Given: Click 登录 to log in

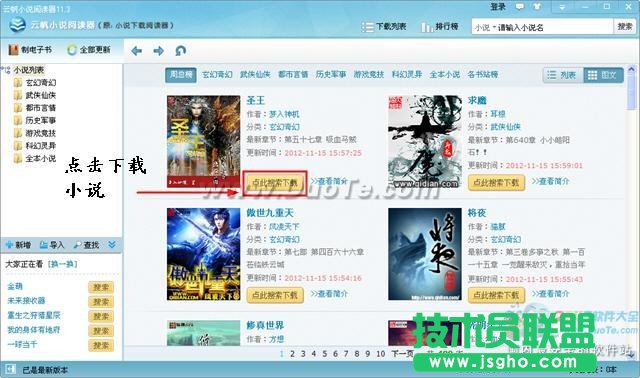Looking at the screenshot, I should coord(498,7).
